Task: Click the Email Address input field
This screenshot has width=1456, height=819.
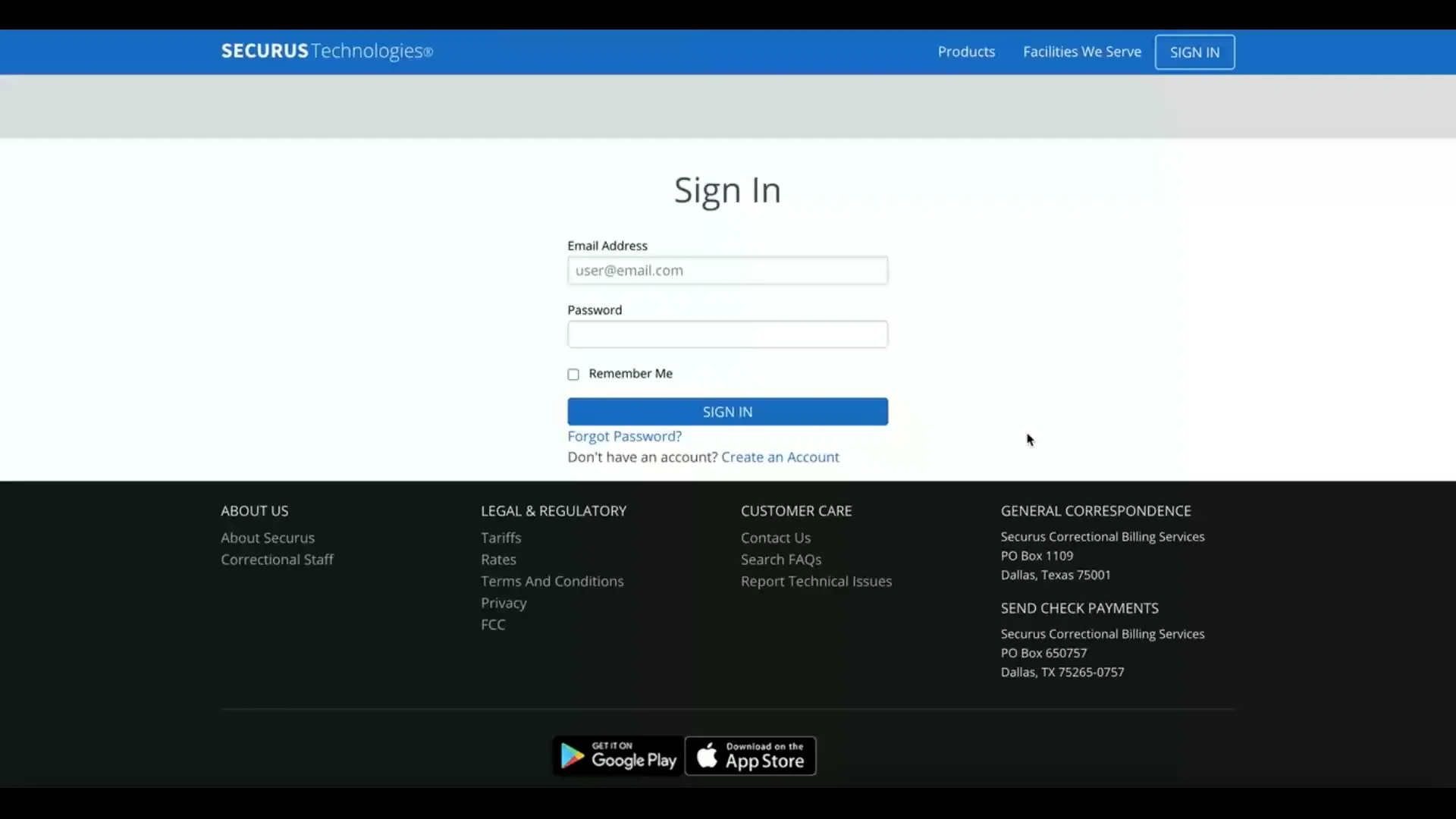Action: click(727, 271)
